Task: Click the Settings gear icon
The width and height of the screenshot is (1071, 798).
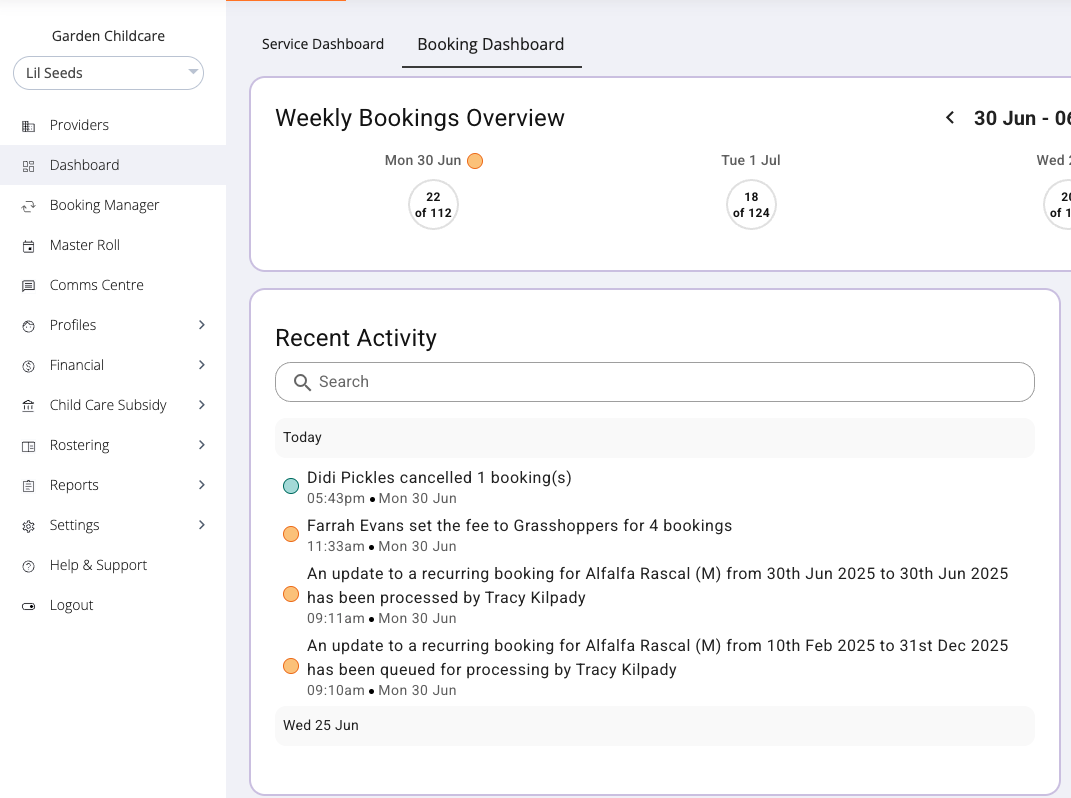Action: click(x=29, y=526)
